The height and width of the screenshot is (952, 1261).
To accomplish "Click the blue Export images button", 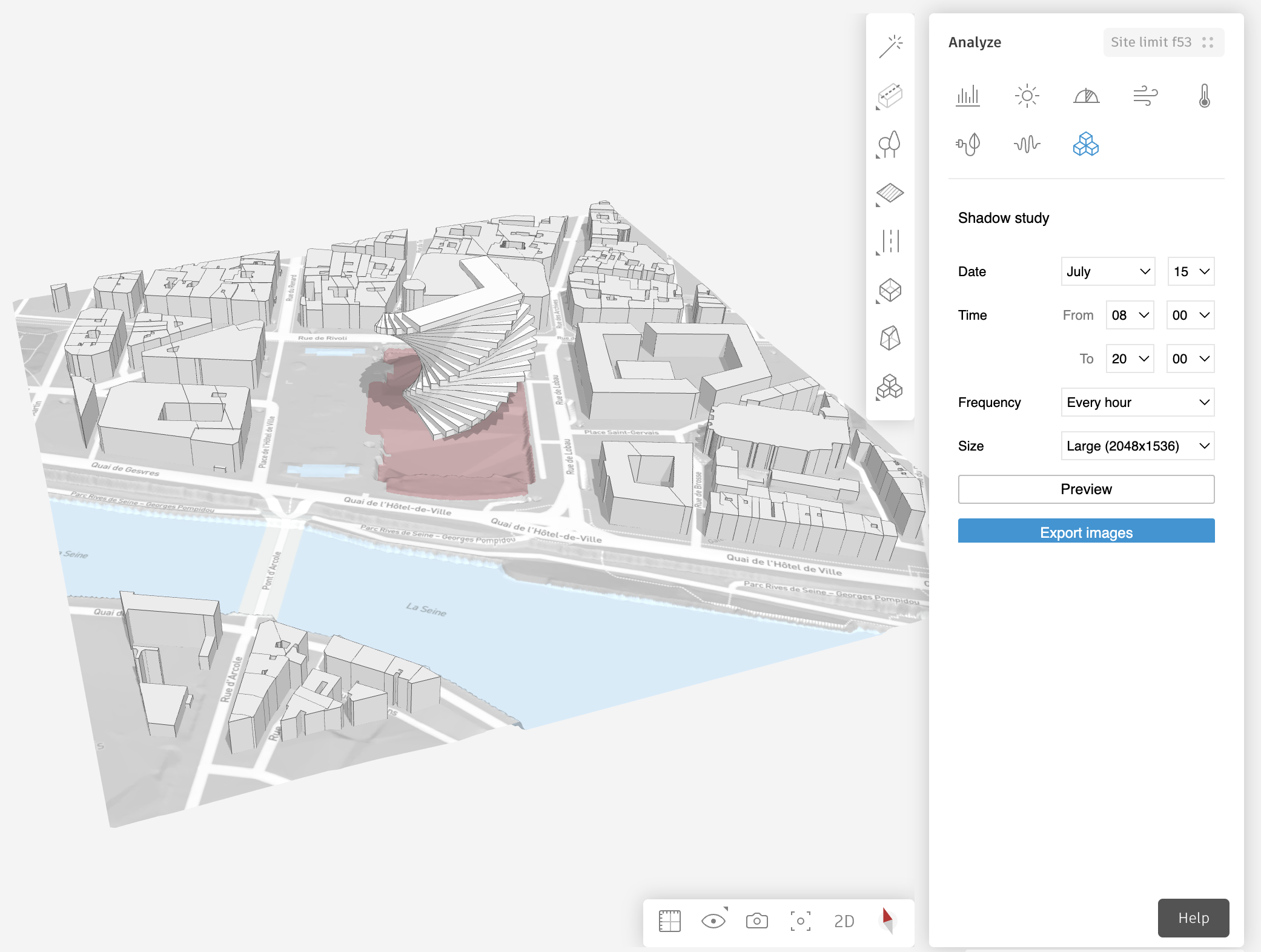I will coord(1086,531).
